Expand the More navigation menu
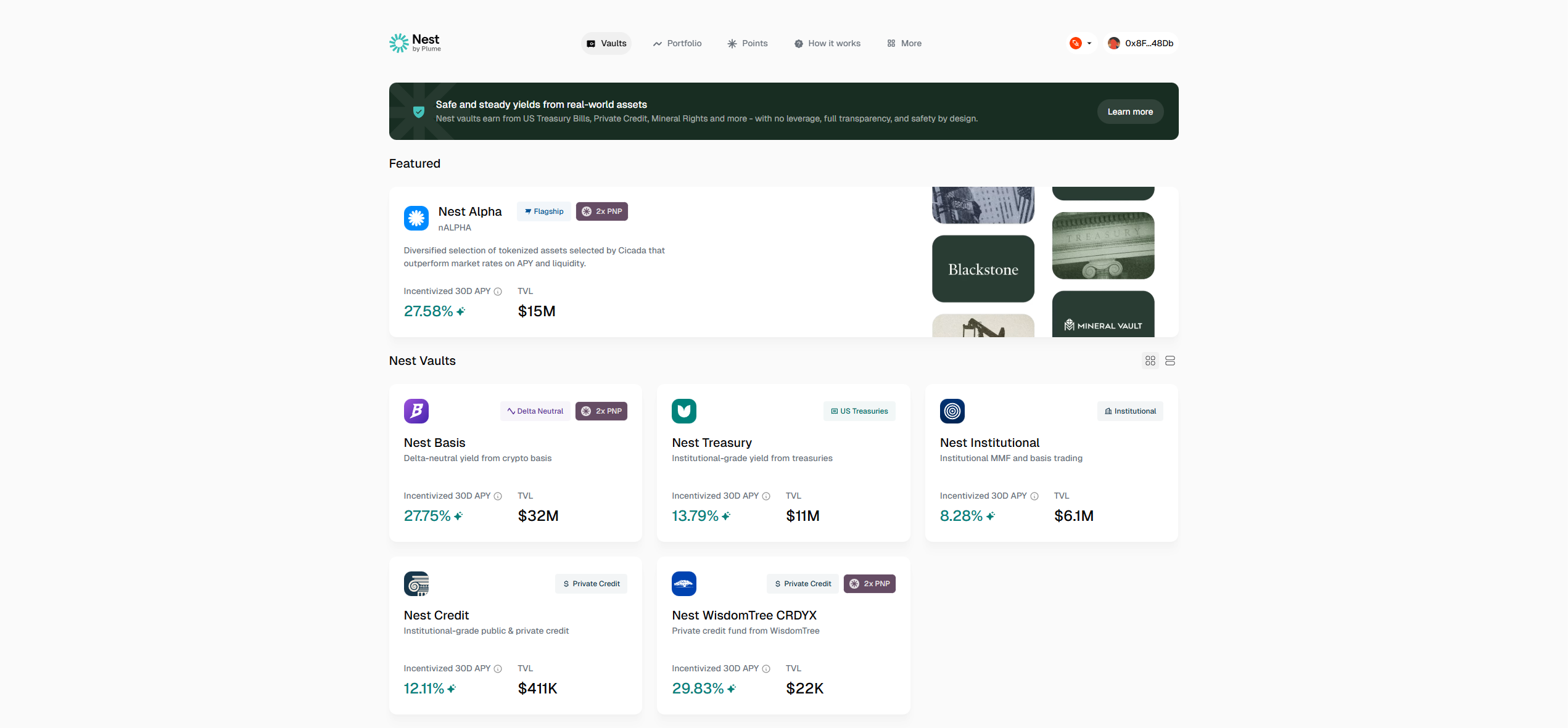This screenshot has width=1568, height=728. click(904, 43)
